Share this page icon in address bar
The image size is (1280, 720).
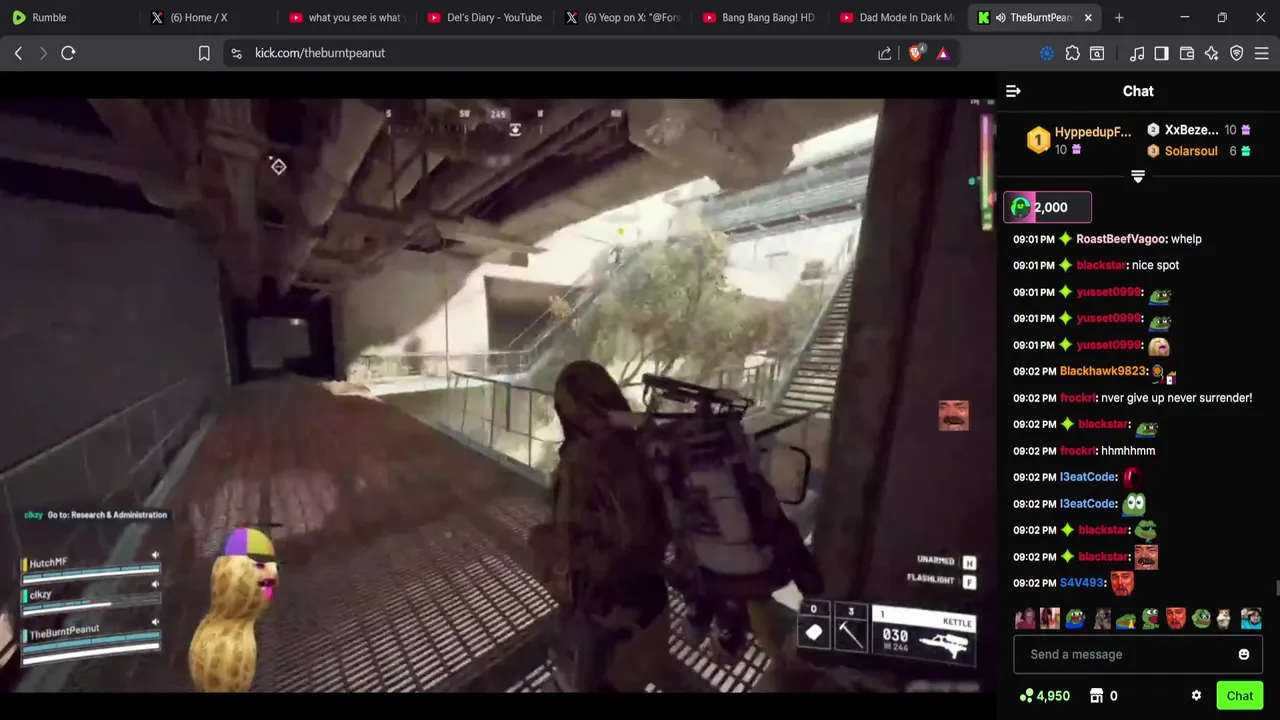tap(885, 53)
